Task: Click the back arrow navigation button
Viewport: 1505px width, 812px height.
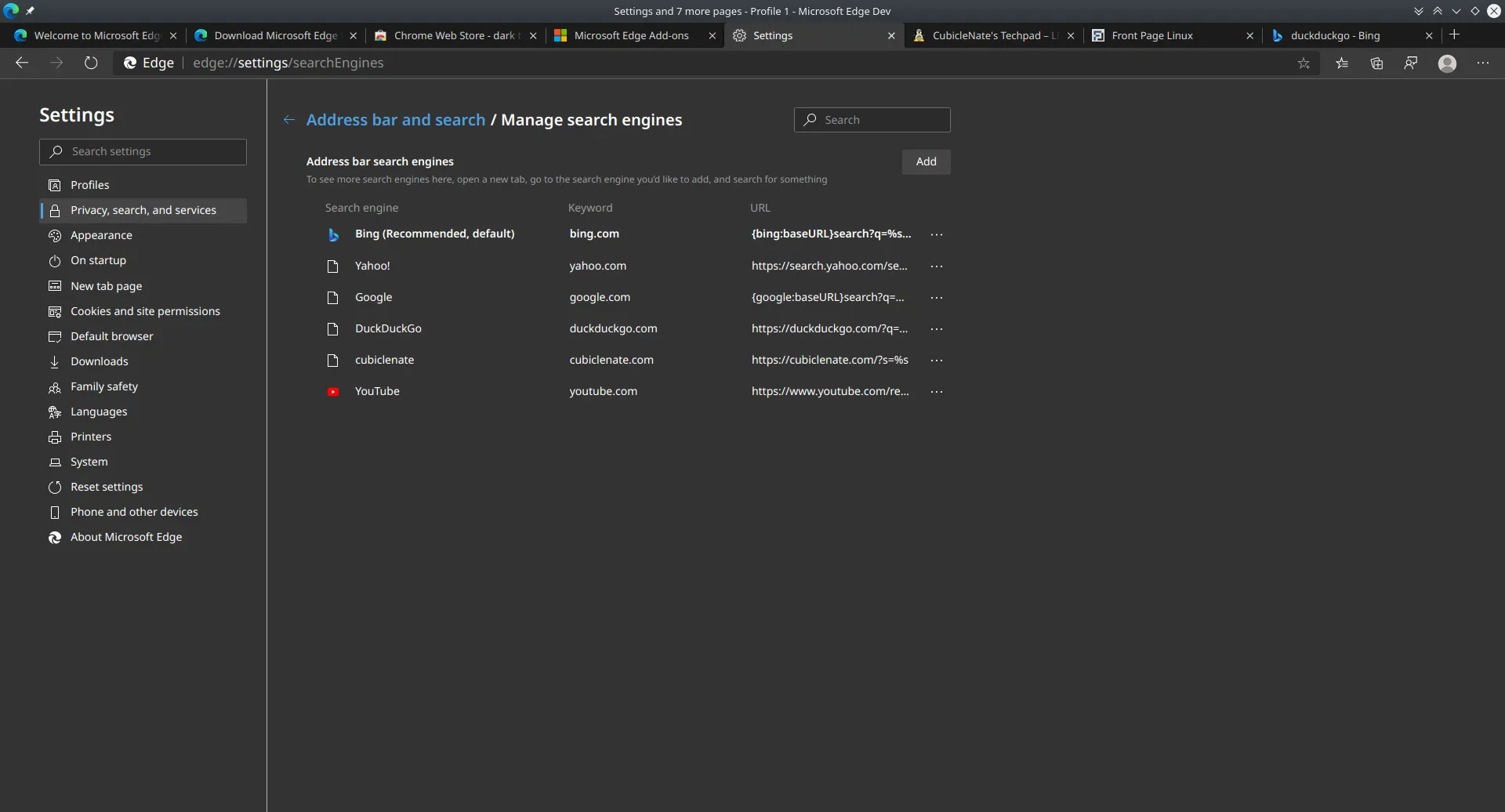Action: (22, 63)
